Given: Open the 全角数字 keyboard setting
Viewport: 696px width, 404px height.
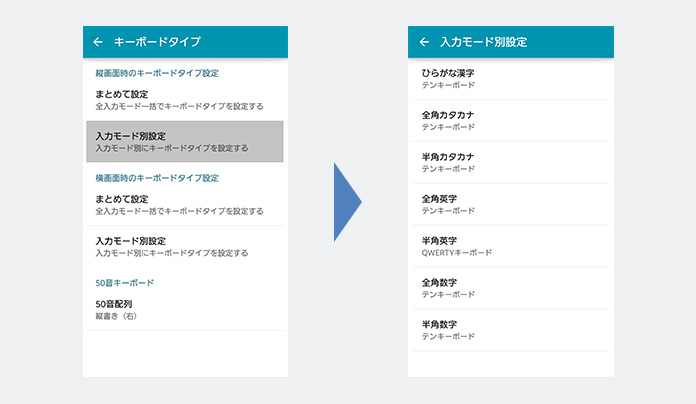Looking at the screenshot, I should [x=511, y=289].
